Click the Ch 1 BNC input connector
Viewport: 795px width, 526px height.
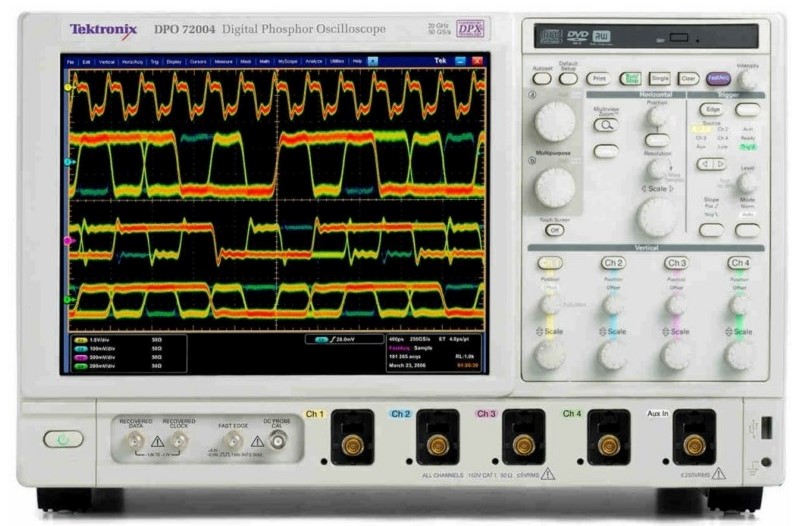click(x=351, y=443)
